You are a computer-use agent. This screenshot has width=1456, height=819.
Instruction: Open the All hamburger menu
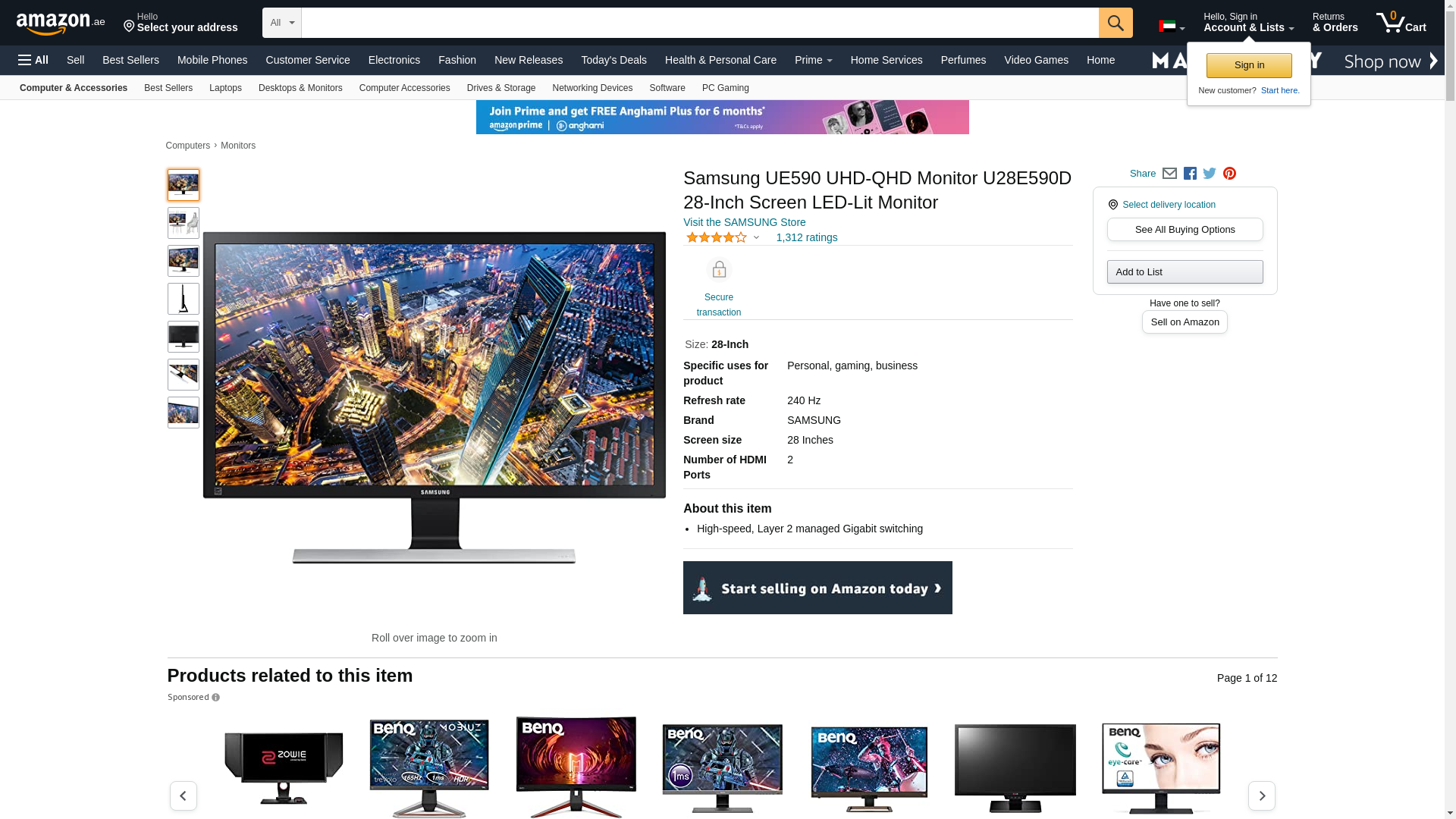(x=33, y=60)
